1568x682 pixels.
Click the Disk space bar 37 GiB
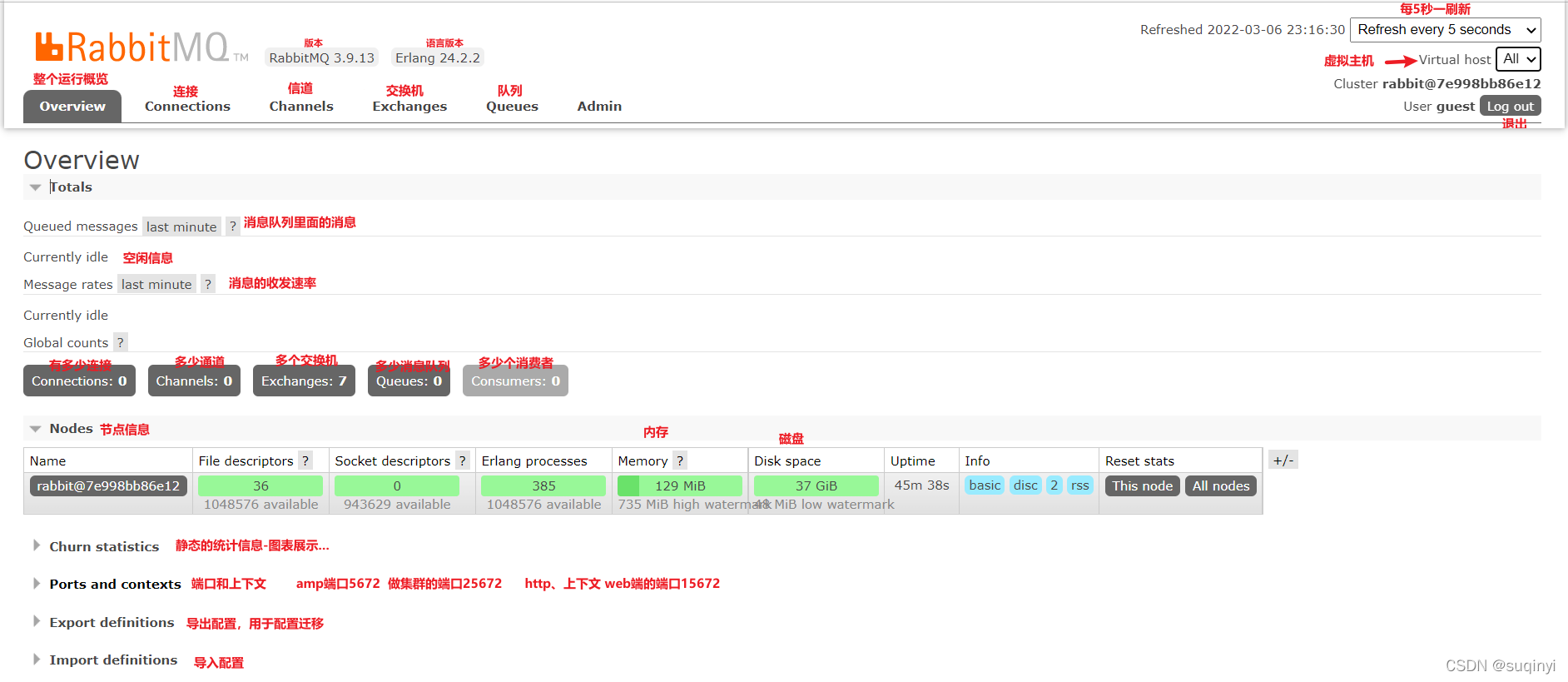coord(816,485)
